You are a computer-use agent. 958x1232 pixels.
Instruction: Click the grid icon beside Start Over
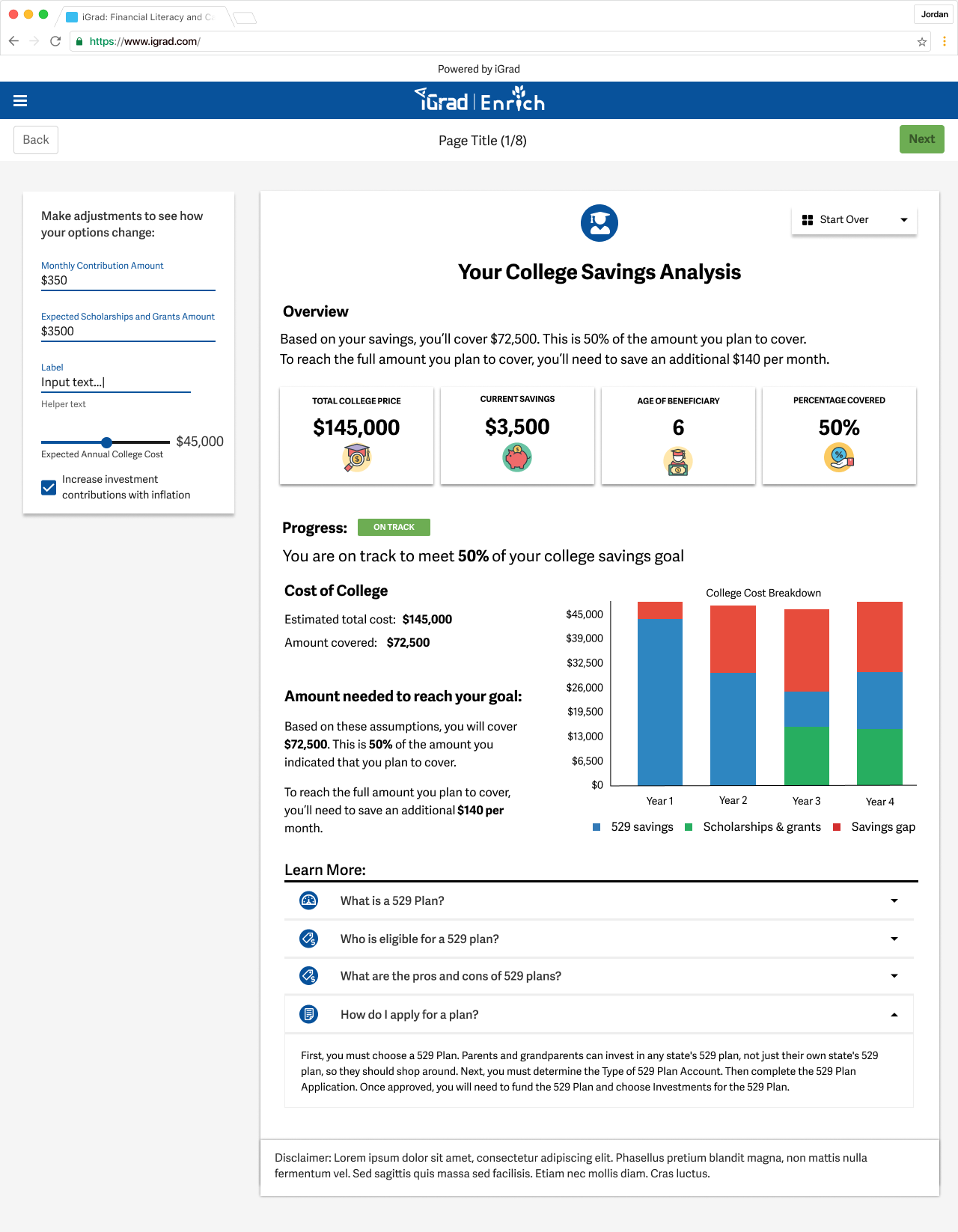coord(808,220)
